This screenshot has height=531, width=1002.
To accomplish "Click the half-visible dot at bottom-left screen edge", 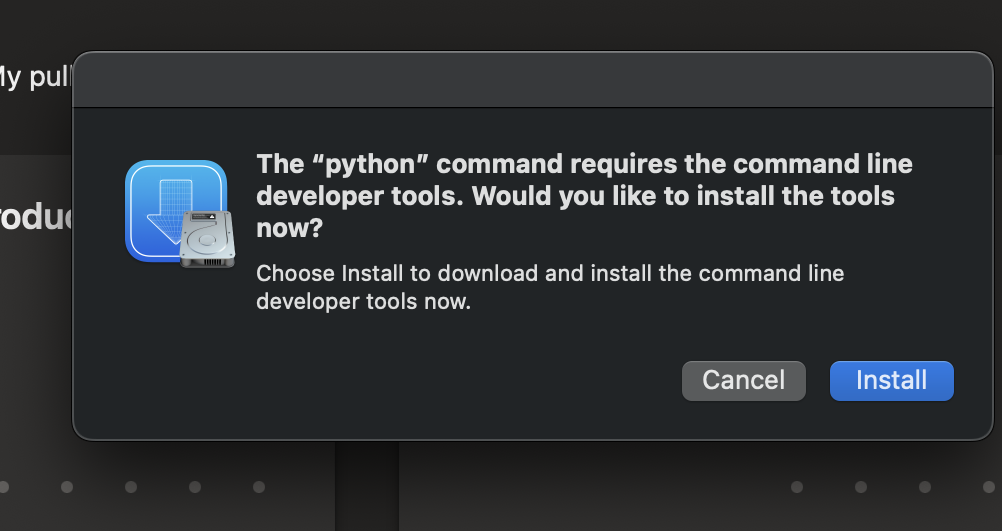I will 3,487.
